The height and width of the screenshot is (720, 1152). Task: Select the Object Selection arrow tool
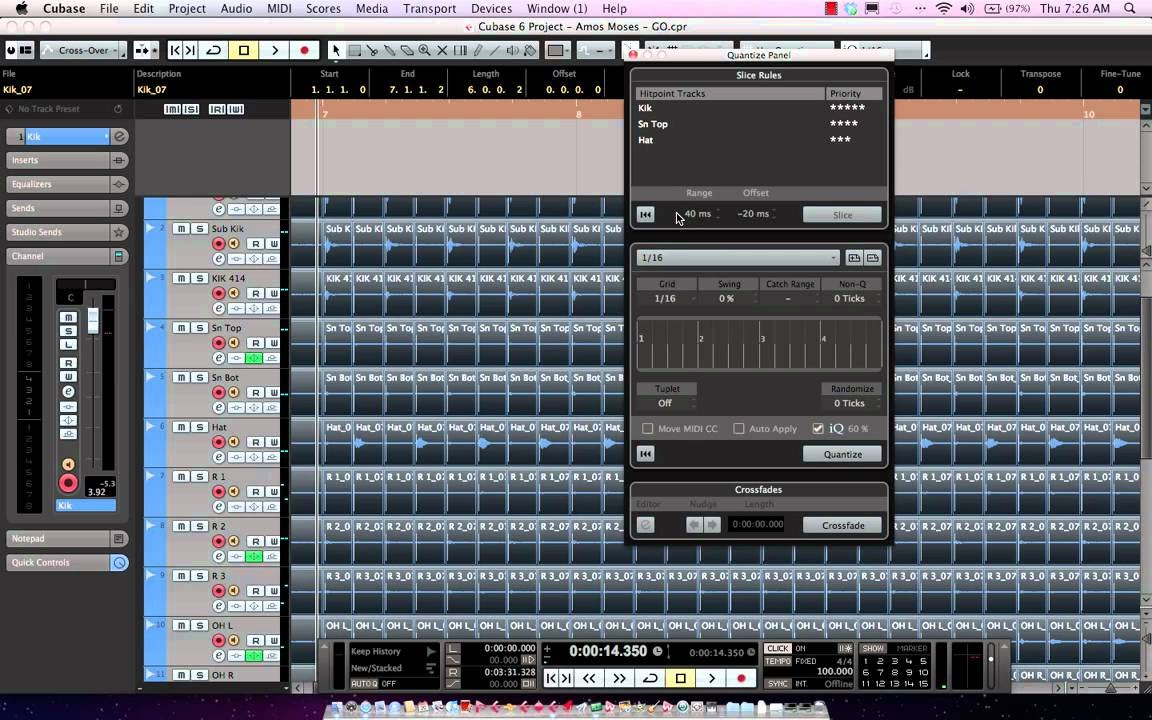[336, 50]
